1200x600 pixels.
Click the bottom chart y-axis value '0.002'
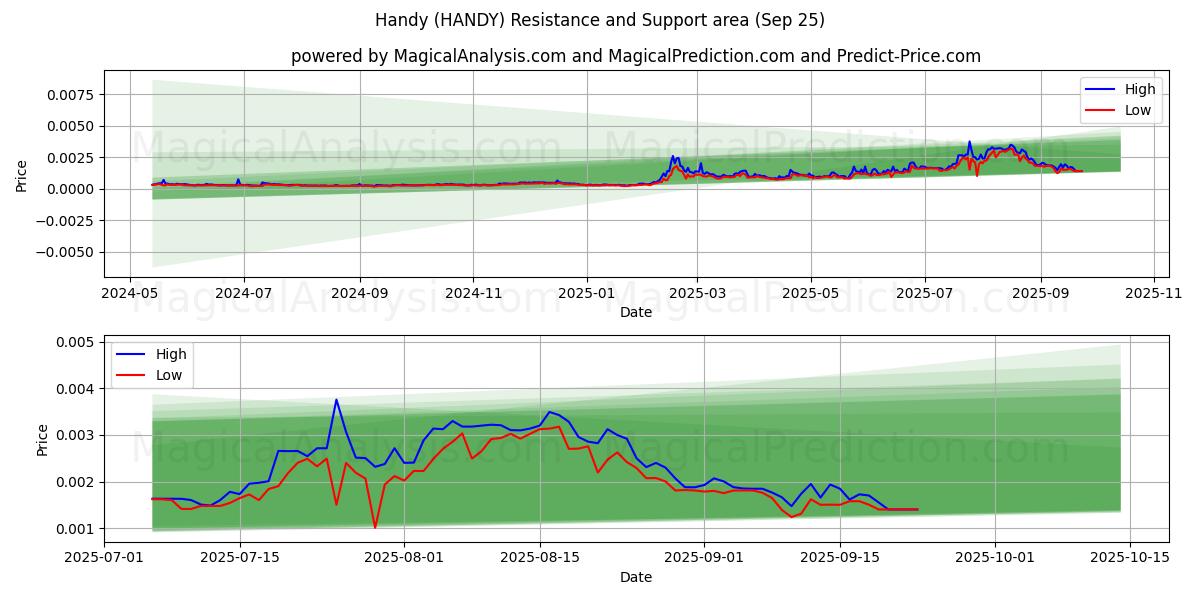click(75, 482)
